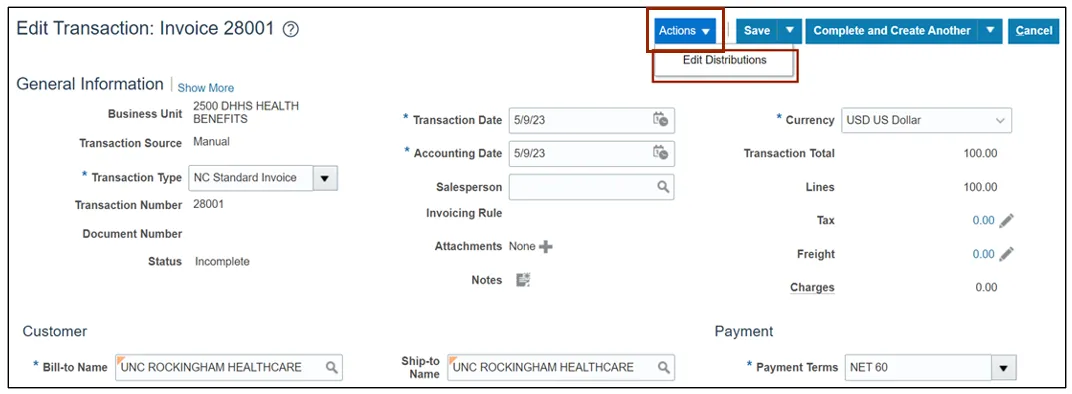Image resolution: width=1072 pixels, height=394 pixels.
Task: Edit Tax amount with the pencil icon
Action: point(1006,220)
